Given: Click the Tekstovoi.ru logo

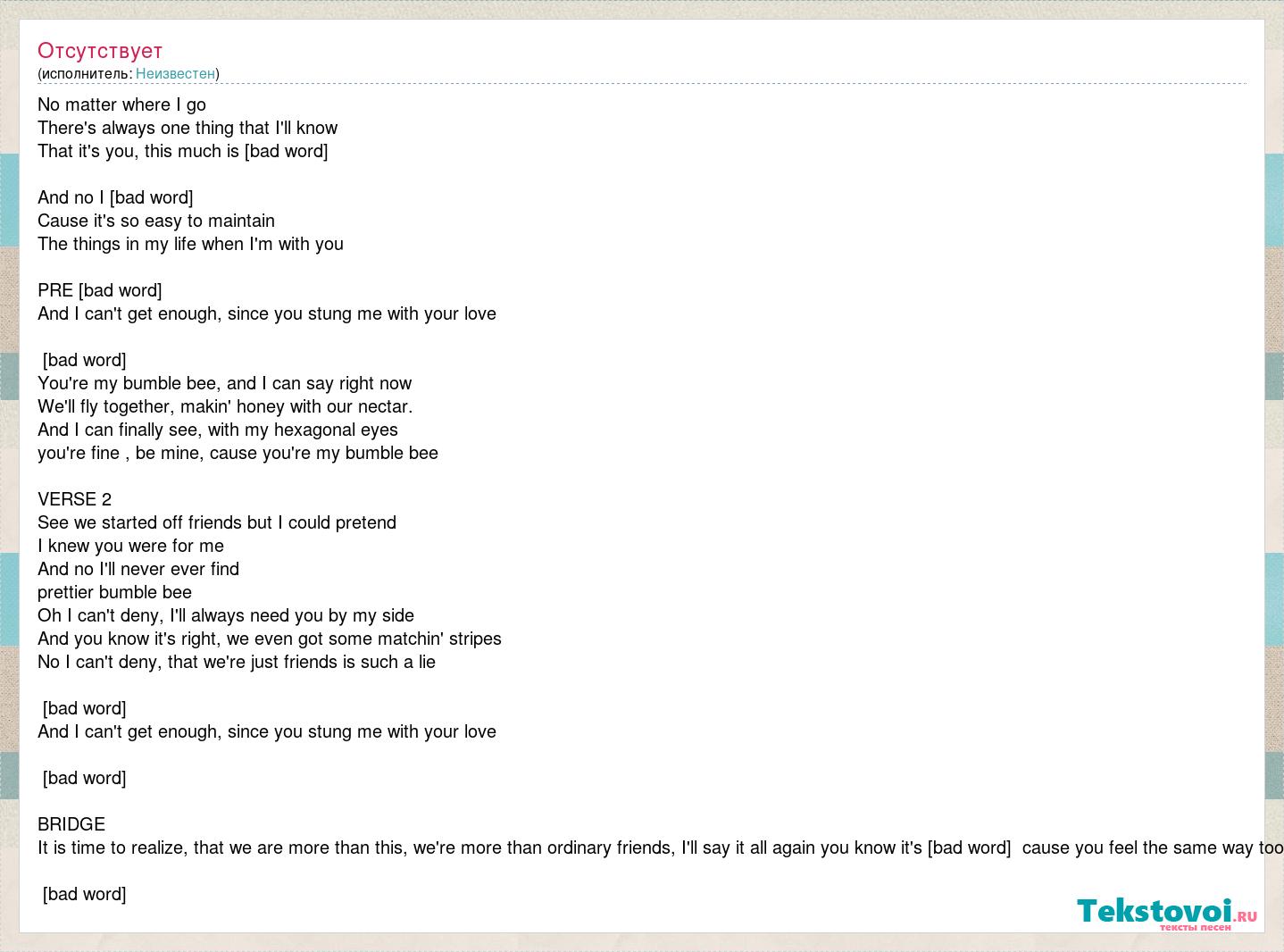Looking at the screenshot, I should tap(1167, 911).
